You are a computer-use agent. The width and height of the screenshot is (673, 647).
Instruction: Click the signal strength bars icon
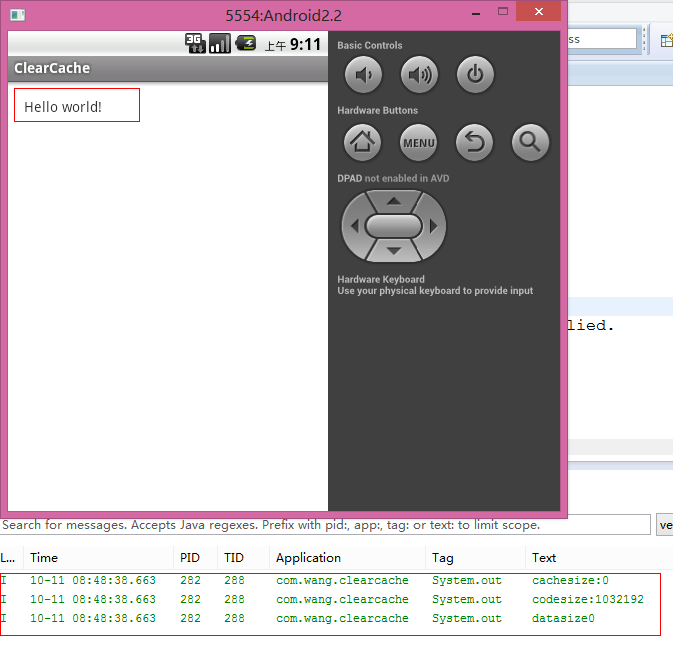coord(220,43)
